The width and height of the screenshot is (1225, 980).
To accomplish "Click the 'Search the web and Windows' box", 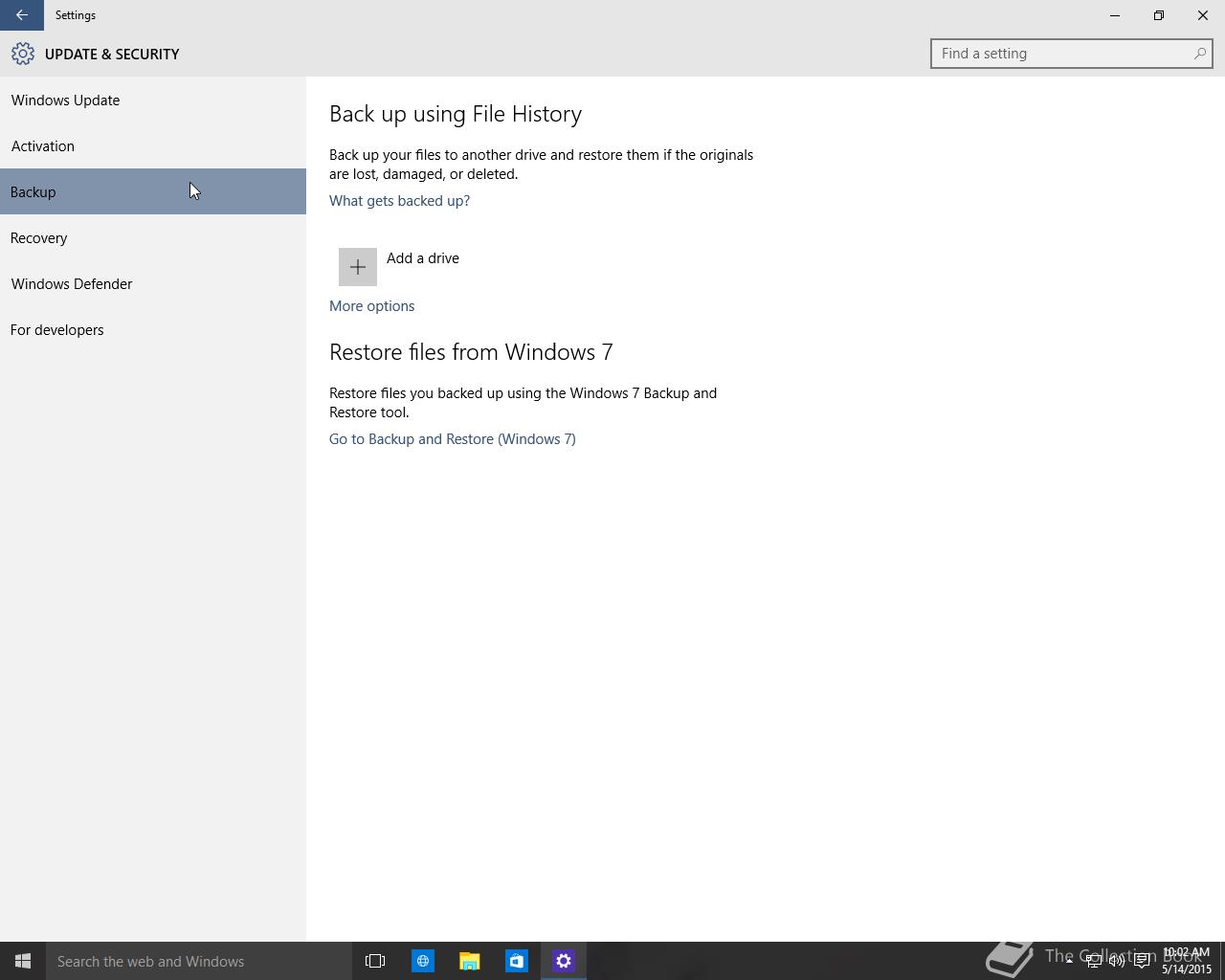I will click(199, 961).
